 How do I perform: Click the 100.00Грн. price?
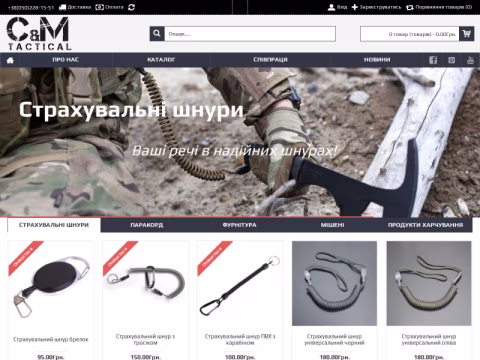pyautogui.click(x=240, y=357)
